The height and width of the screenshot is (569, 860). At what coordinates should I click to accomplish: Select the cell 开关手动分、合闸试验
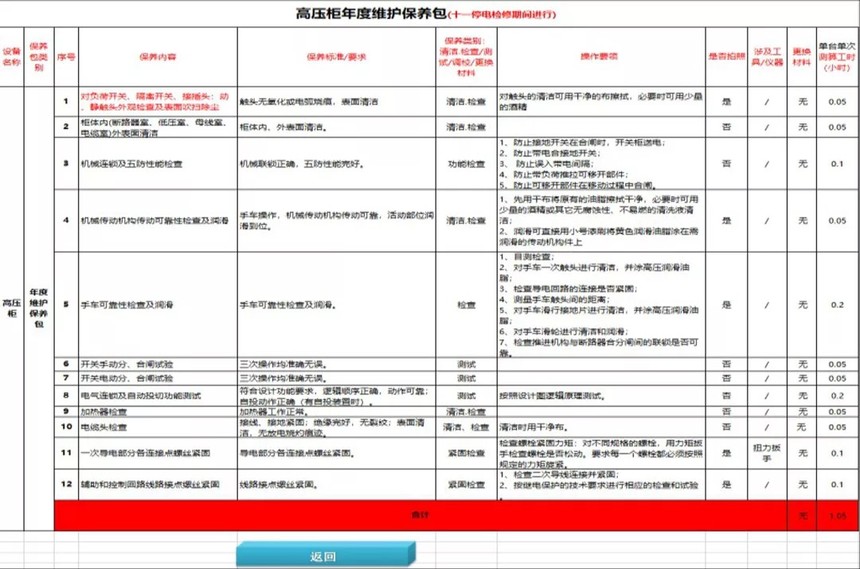158,364
